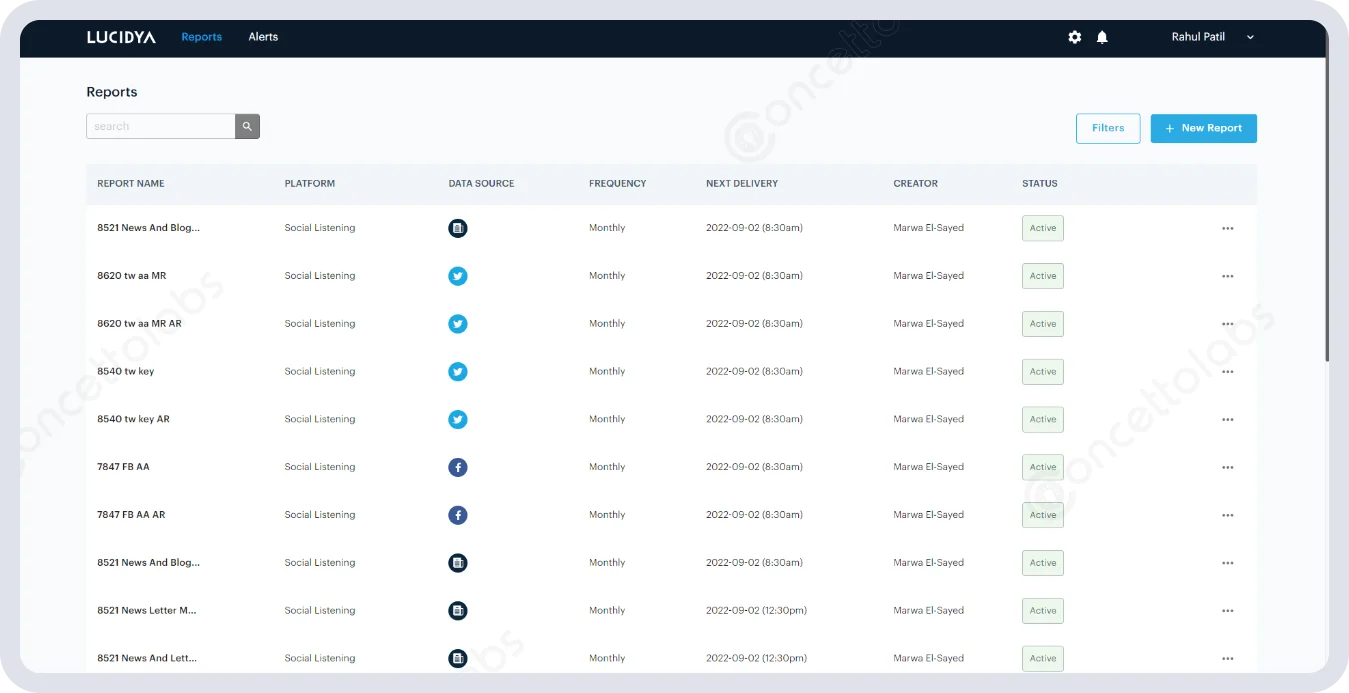Open the ellipsis menu for 8620 tw aa MR AR
The width and height of the screenshot is (1349, 693).
pyautogui.click(x=1227, y=323)
